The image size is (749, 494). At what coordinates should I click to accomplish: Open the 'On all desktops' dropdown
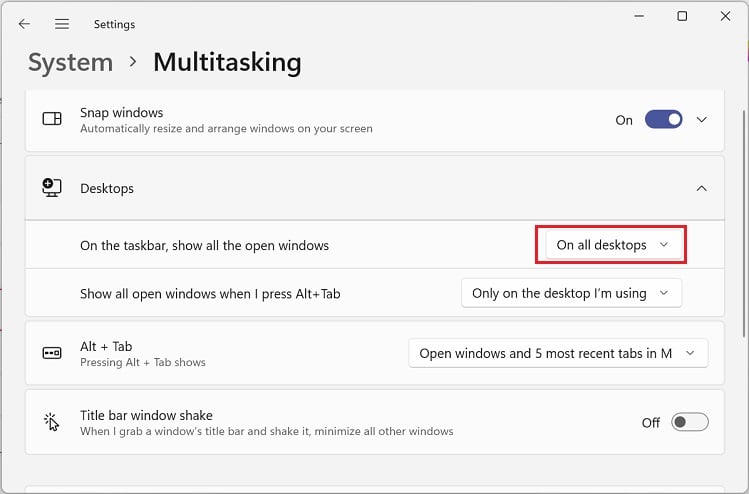click(613, 245)
